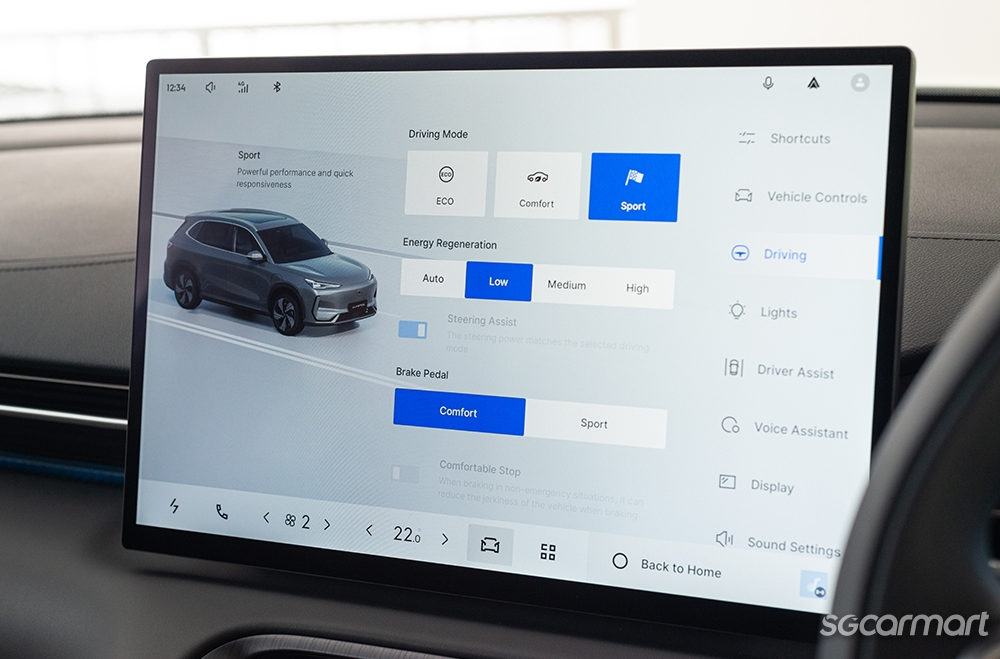Select ECO driving mode
Screen dimensions: 1000x659
tap(446, 184)
